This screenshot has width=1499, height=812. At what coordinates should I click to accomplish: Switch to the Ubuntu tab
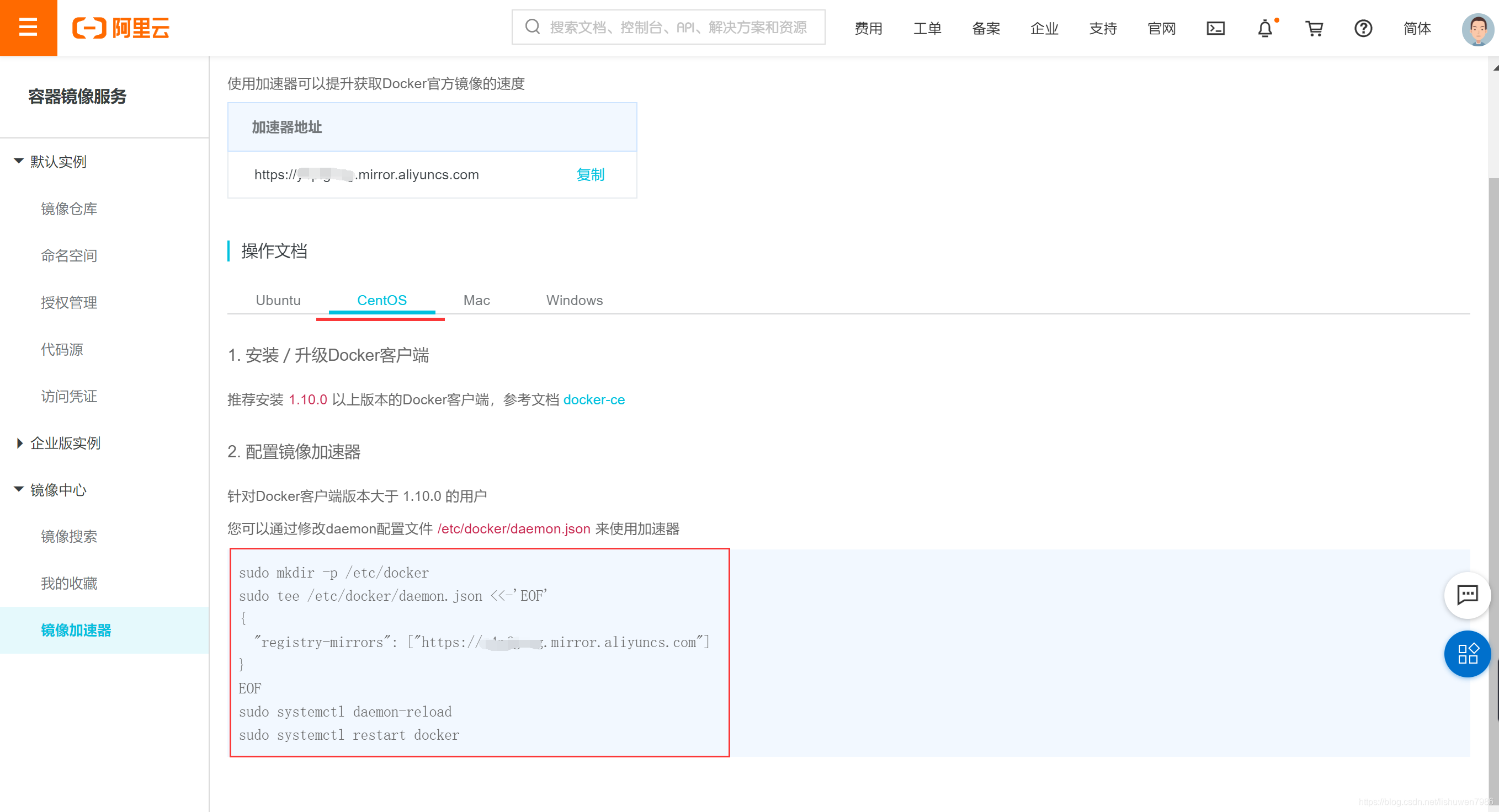point(278,300)
